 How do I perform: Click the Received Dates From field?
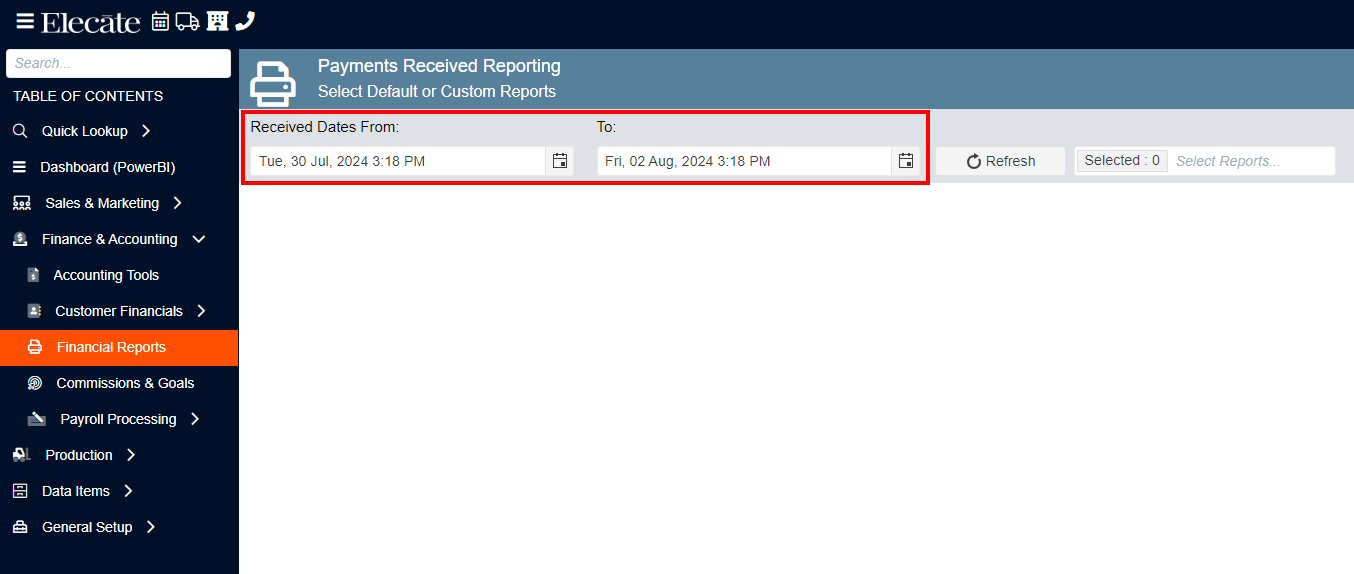398,161
